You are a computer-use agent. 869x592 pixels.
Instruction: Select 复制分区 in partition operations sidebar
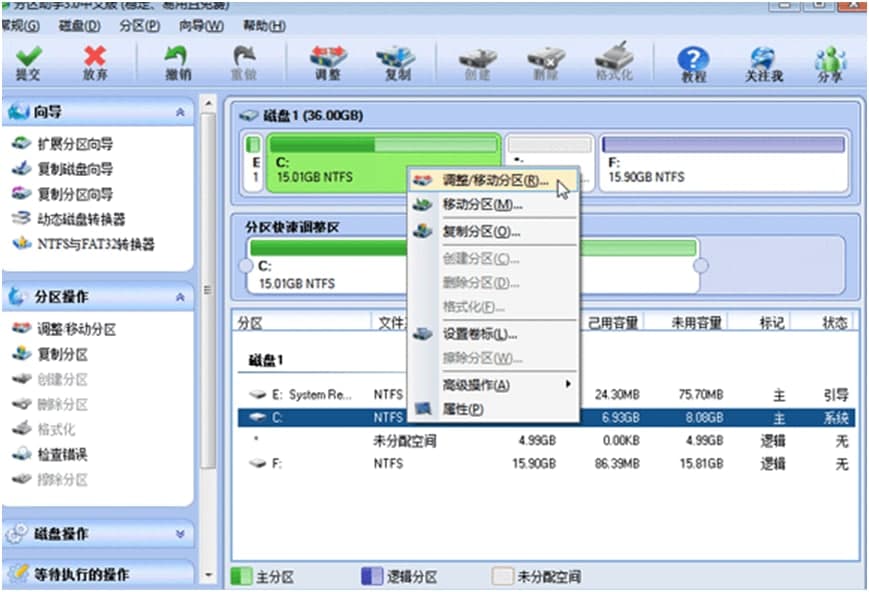coord(50,354)
